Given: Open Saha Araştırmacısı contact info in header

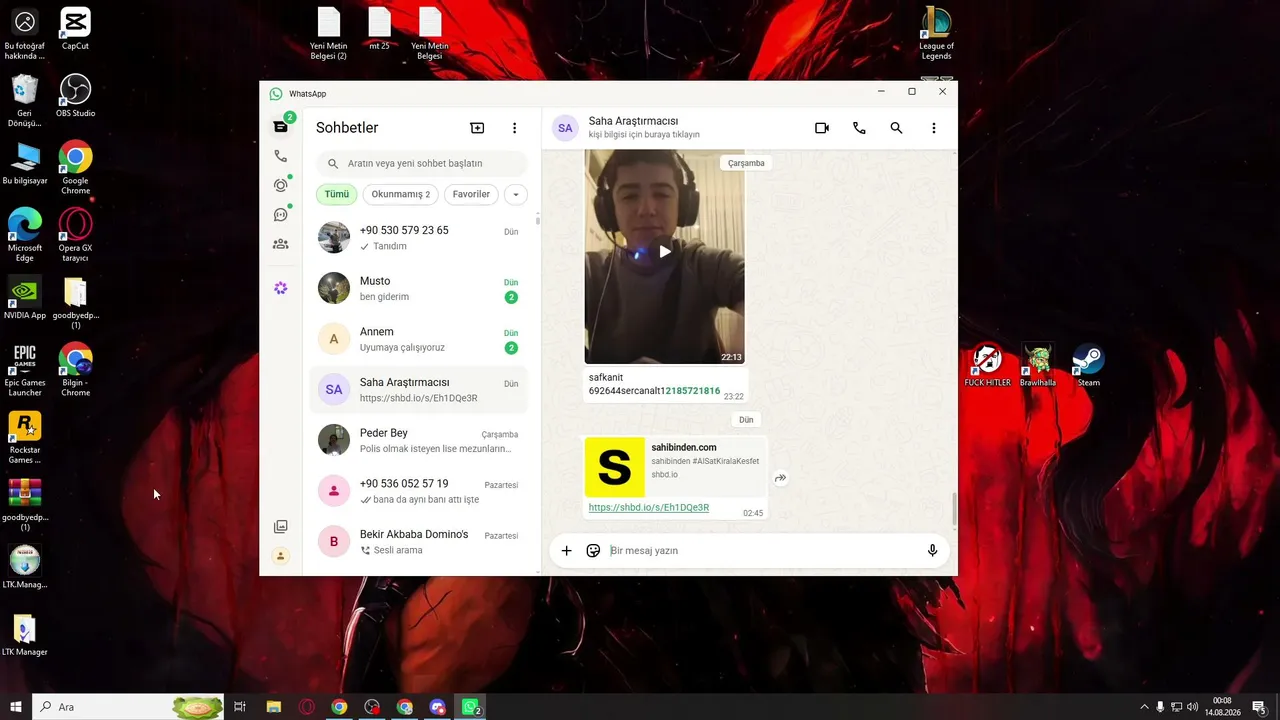Looking at the screenshot, I should 644,127.
